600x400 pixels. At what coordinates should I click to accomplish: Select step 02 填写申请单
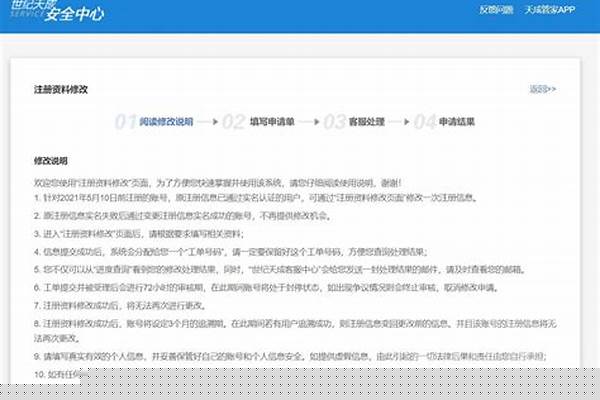pyautogui.click(x=258, y=122)
